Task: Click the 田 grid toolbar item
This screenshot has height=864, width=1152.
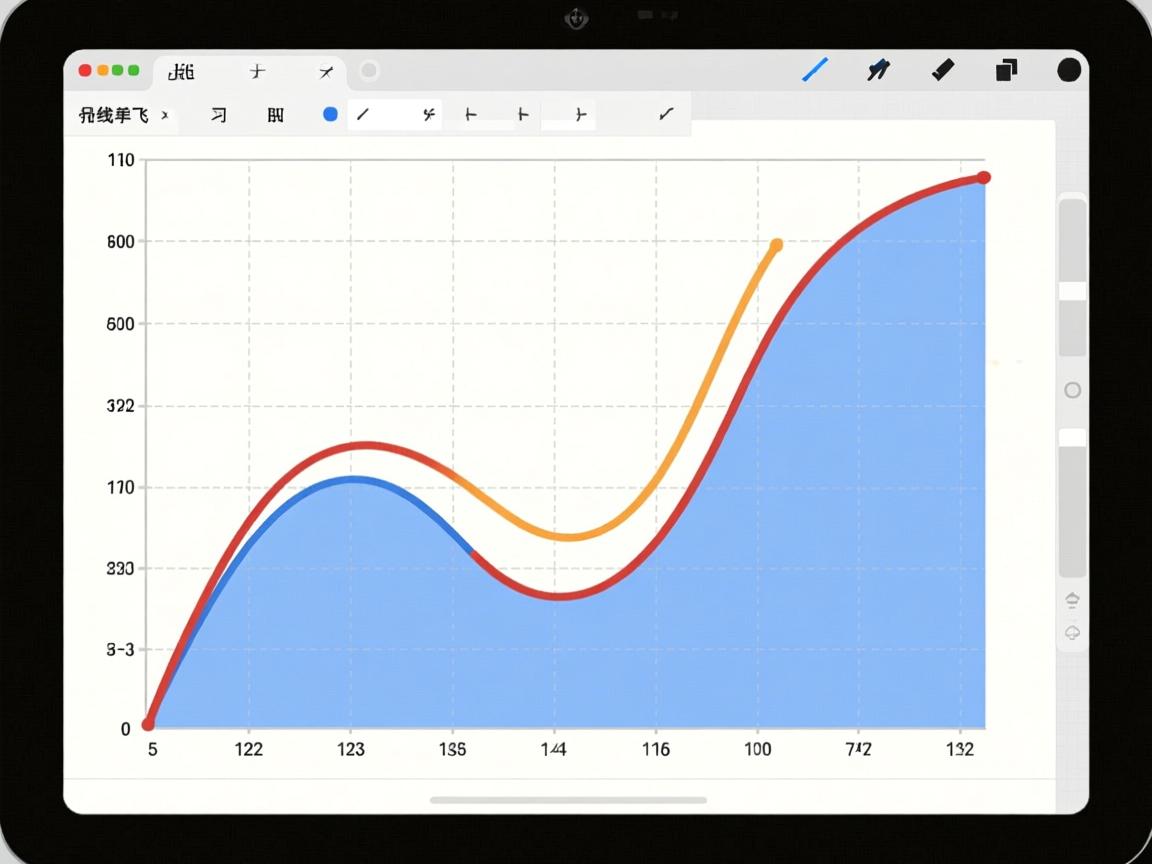Action: point(275,115)
